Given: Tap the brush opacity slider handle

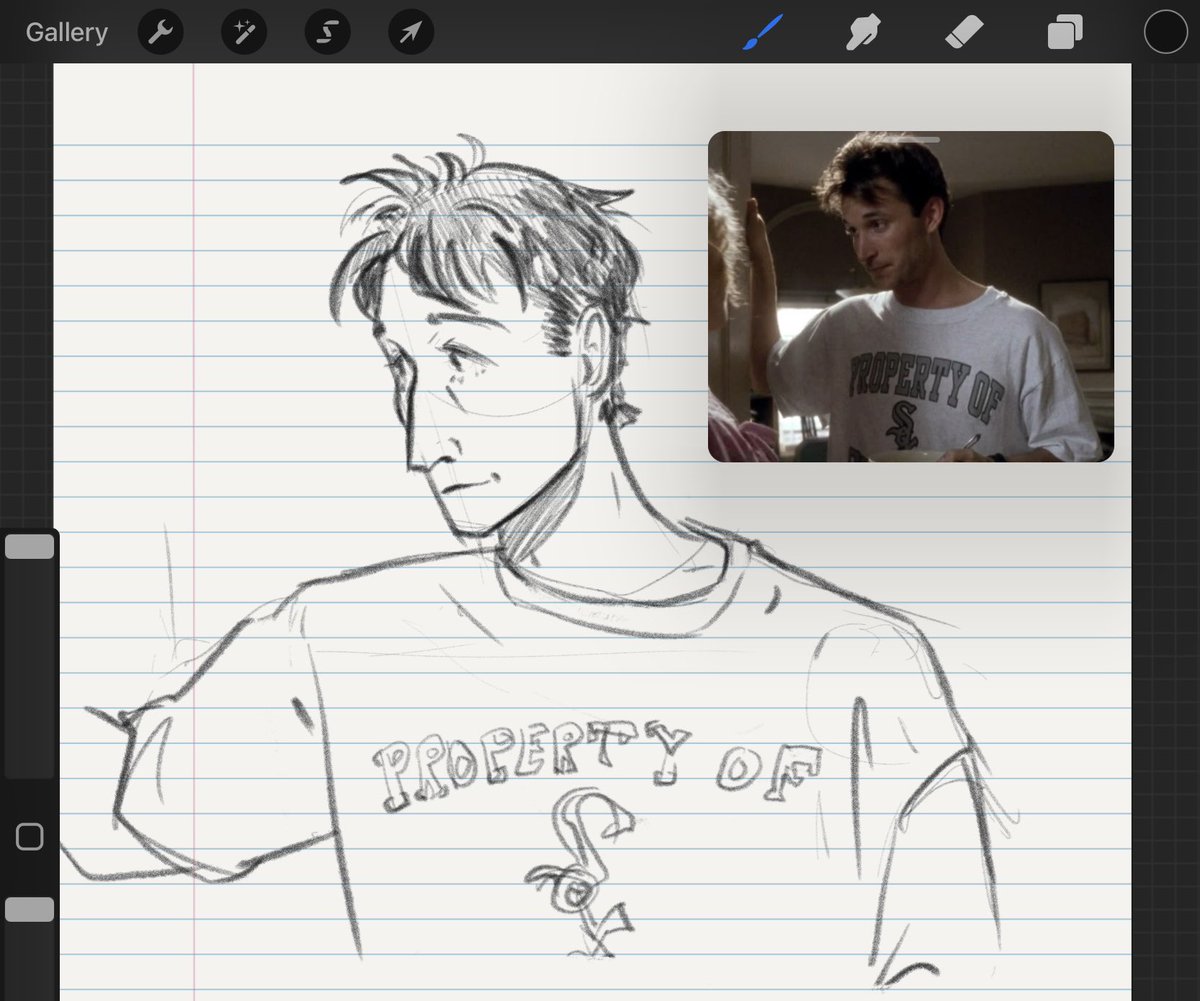Looking at the screenshot, I should pyautogui.click(x=30, y=909).
